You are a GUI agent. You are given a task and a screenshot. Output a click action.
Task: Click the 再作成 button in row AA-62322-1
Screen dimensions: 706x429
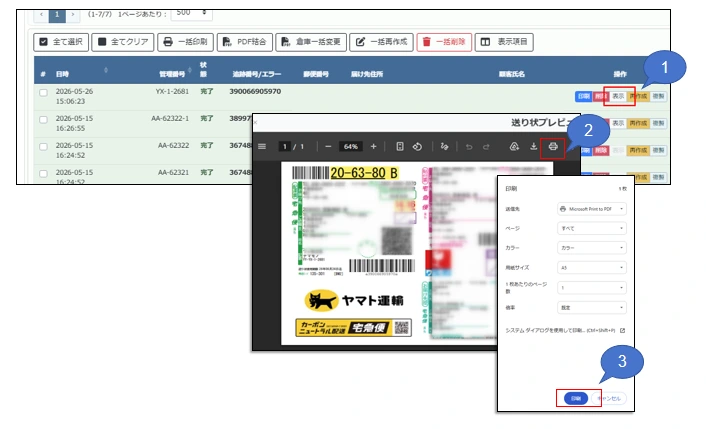[638, 123]
